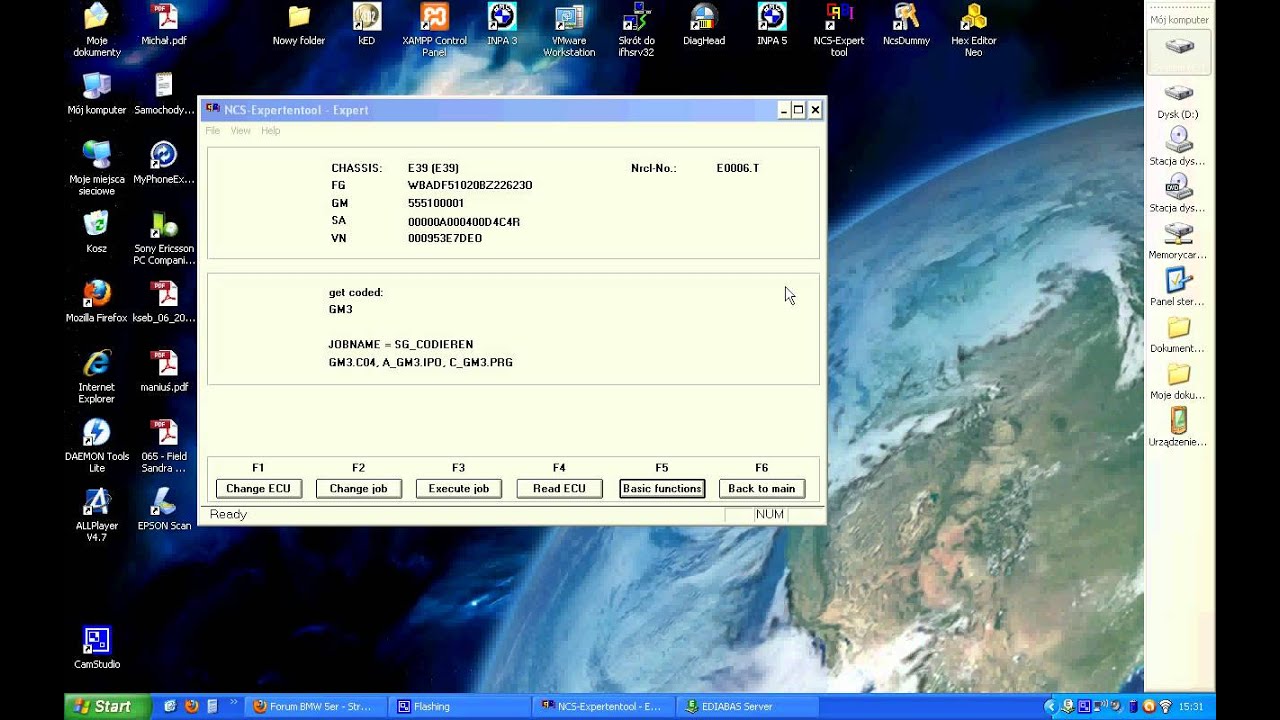The width and height of the screenshot is (1280, 720).
Task: Open the Urządzenie... item in side toolbar
Action: point(1178,428)
